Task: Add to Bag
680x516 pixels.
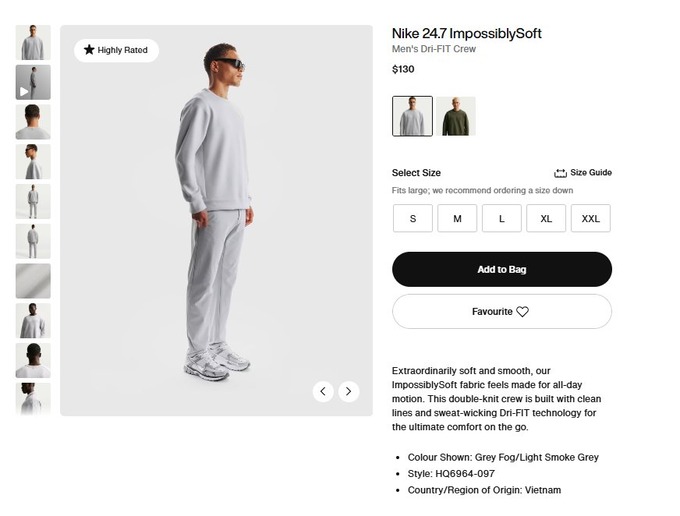Action: tap(502, 269)
